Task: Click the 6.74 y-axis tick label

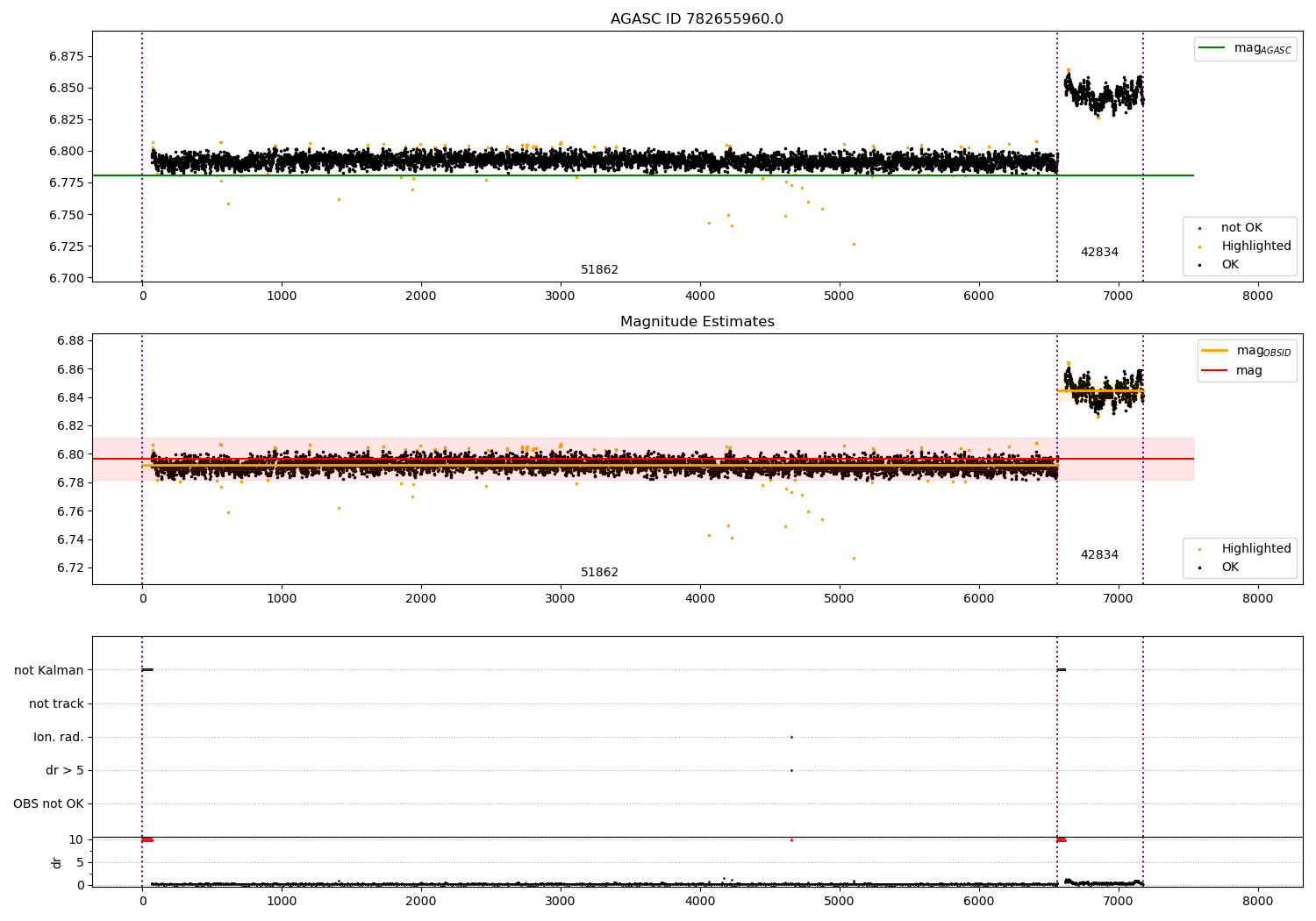Action: point(70,540)
